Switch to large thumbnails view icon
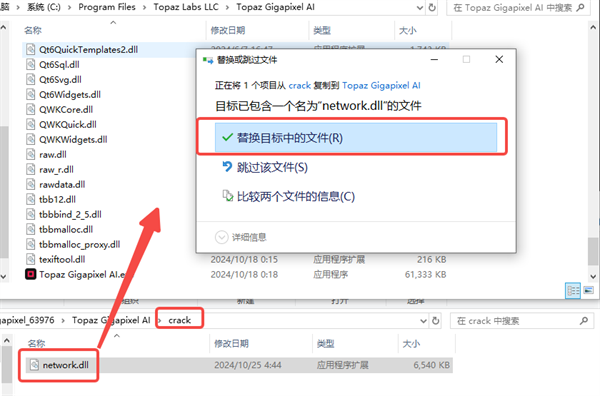The height and width of the screenshot is (396, 600). pyautogui.click(x=589, y=290)
